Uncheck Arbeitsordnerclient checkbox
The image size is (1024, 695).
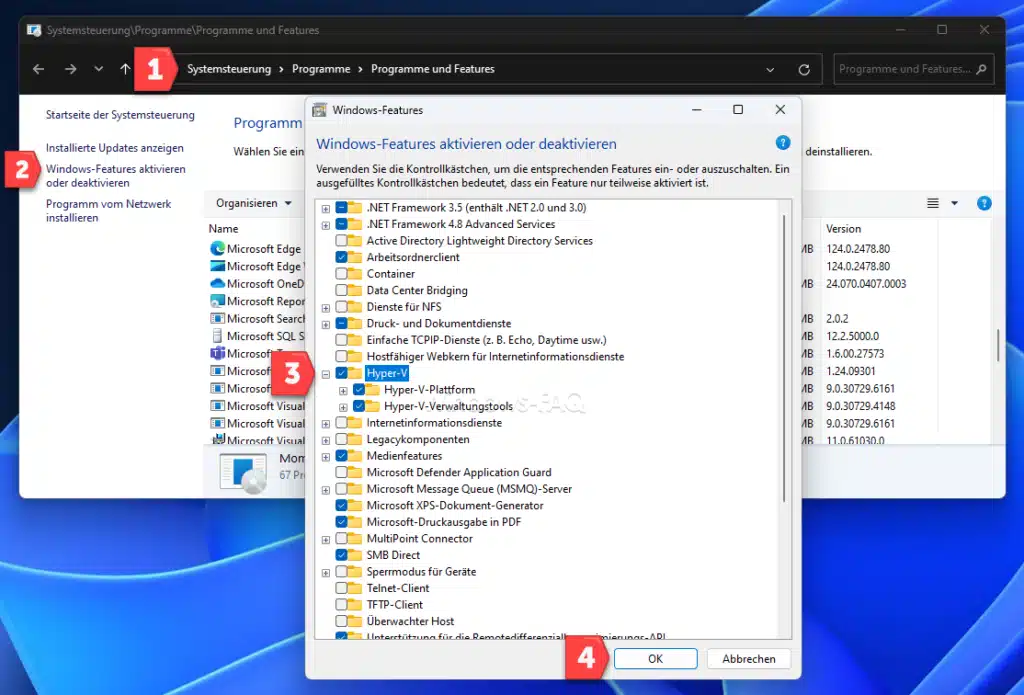point(341,257)
